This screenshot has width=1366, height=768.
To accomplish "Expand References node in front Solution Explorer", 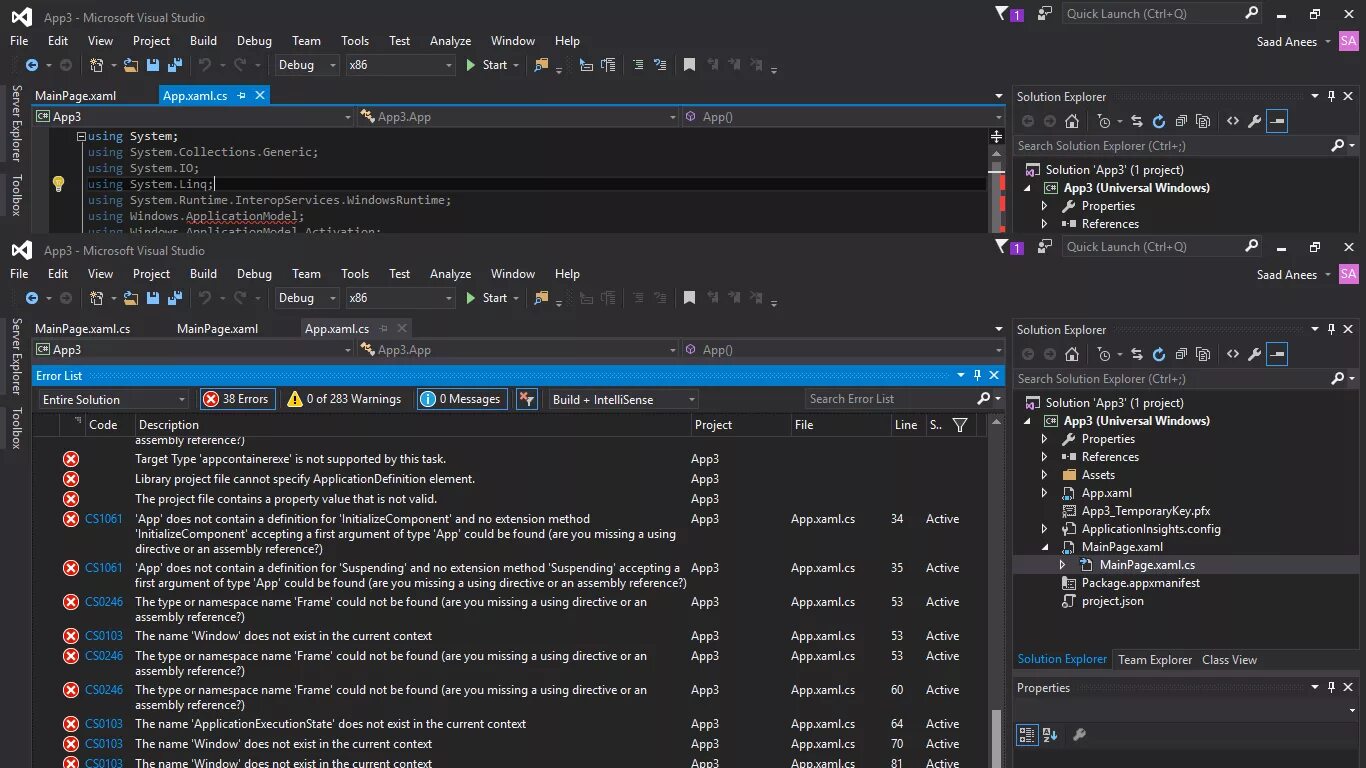I will point(1044,457).
